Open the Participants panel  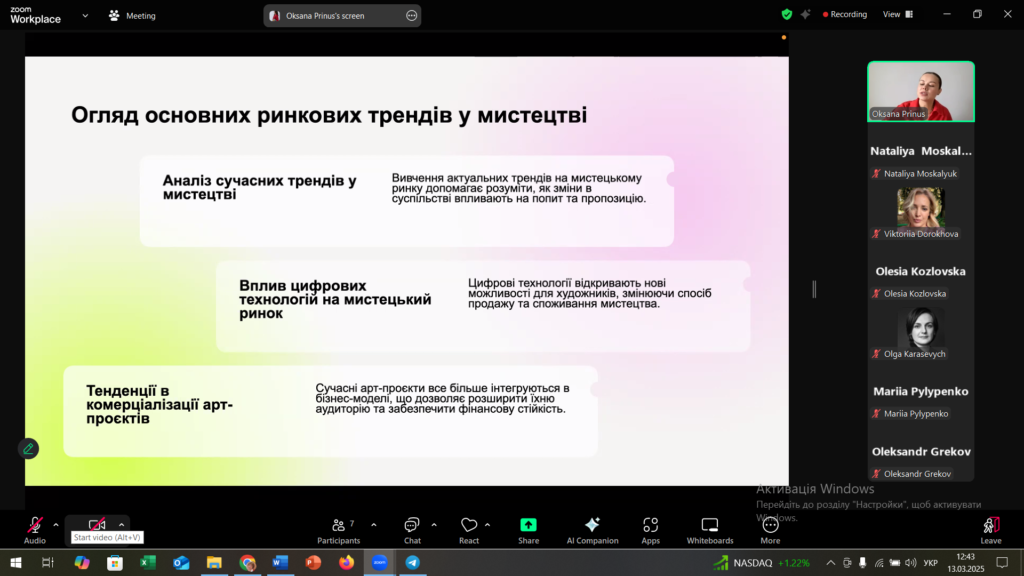tap(338, 530)
